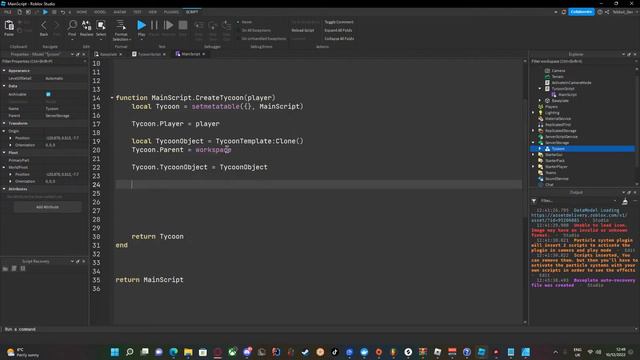
Task: Click the Filter Properties search field
Action: click(43, 62)
